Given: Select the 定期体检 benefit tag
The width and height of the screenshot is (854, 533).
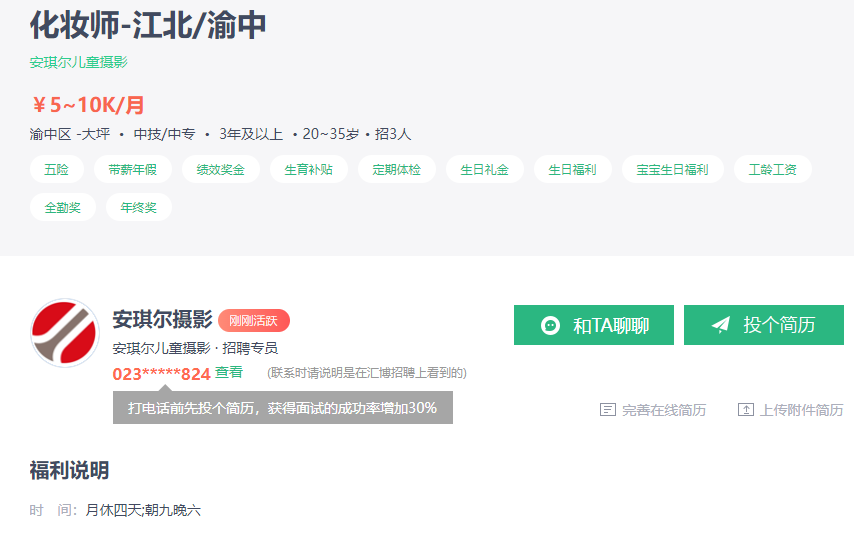Looking at the screenshot, I should coord(396,169).
